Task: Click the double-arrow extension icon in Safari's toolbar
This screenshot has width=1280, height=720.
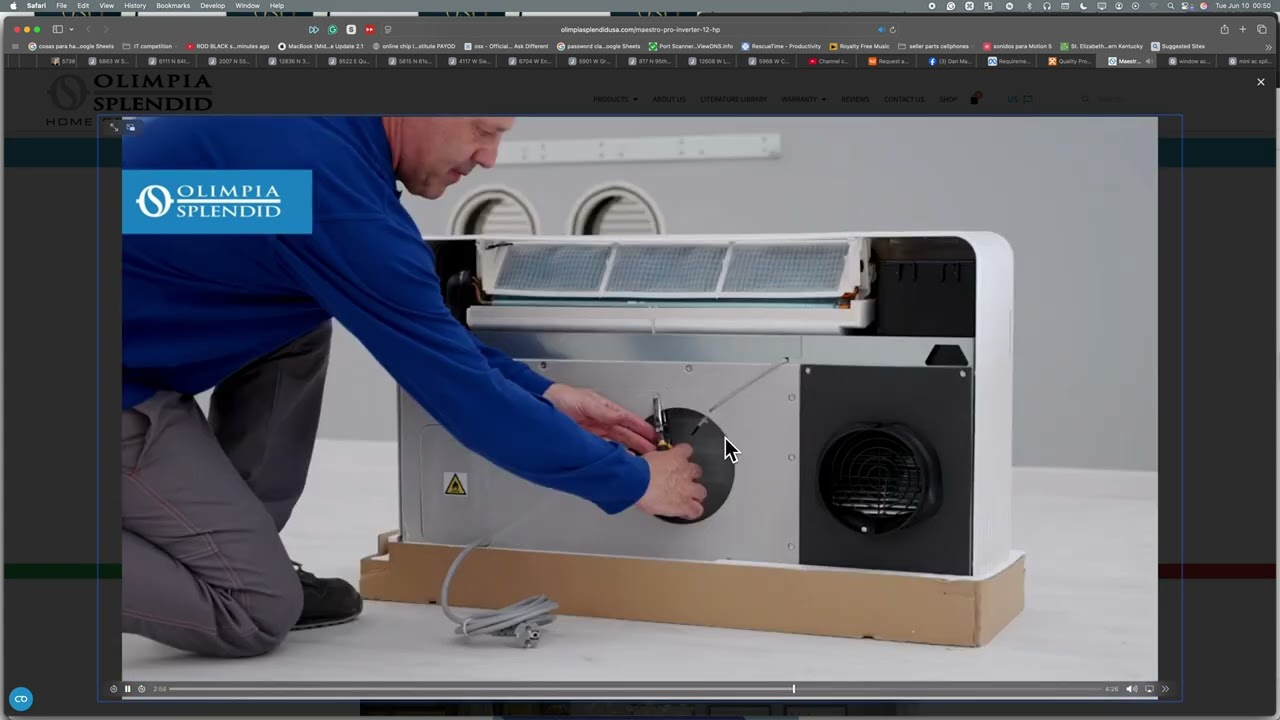Action: [314, 30]
